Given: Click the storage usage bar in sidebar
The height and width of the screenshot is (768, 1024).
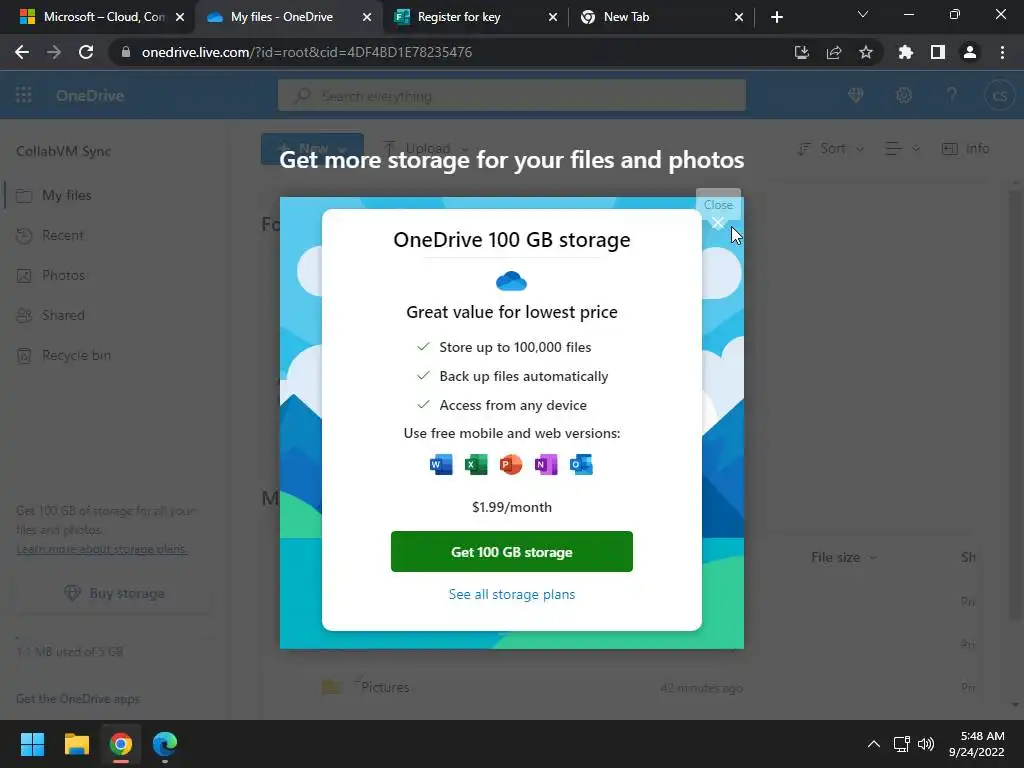Looking at the screenshot, I should (114, 638).
